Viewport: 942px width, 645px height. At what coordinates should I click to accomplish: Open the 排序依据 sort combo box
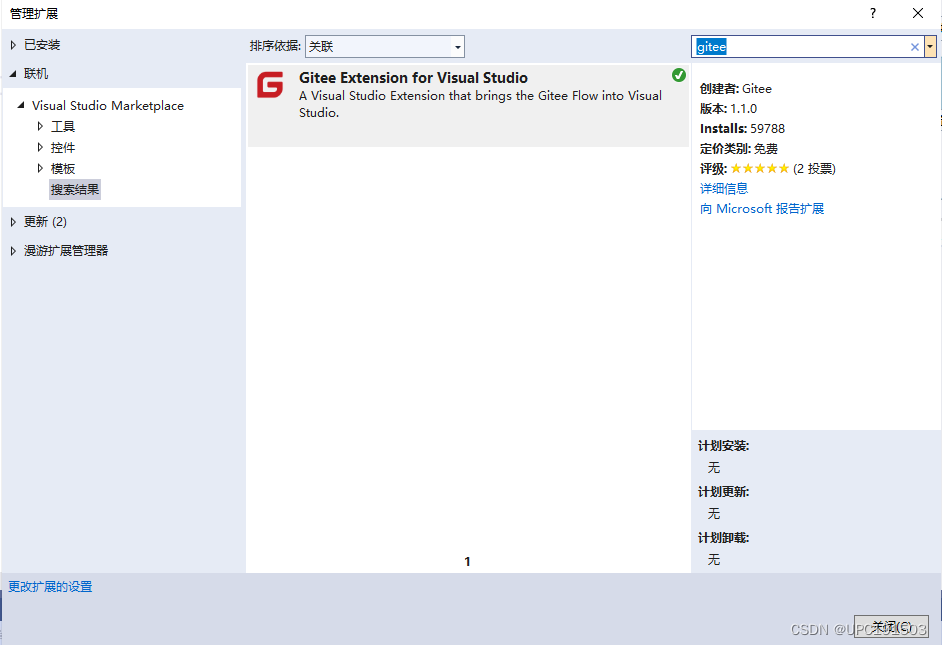click(384, 47)
